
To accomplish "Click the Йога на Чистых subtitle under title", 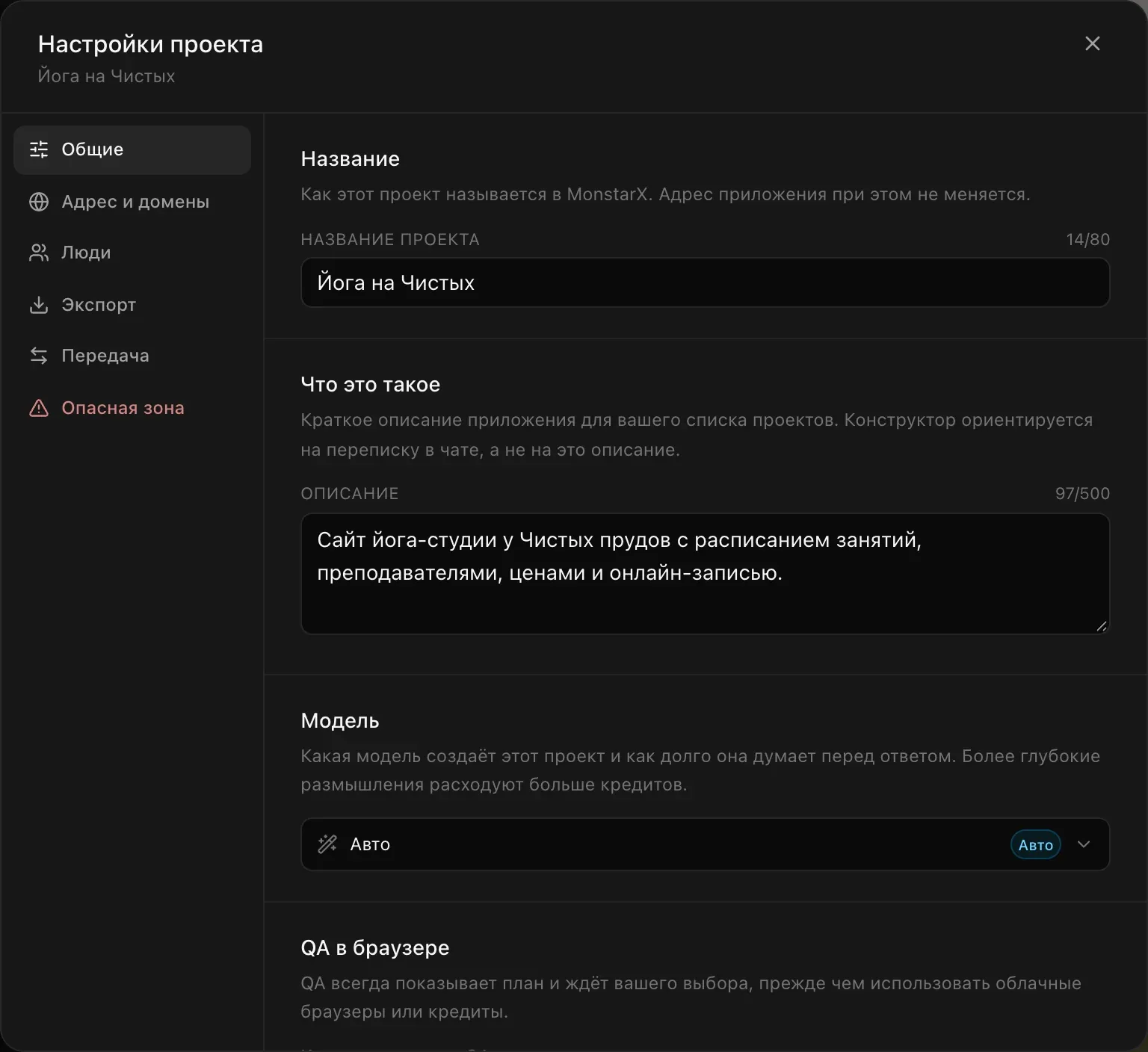I will tap(106, 76).
